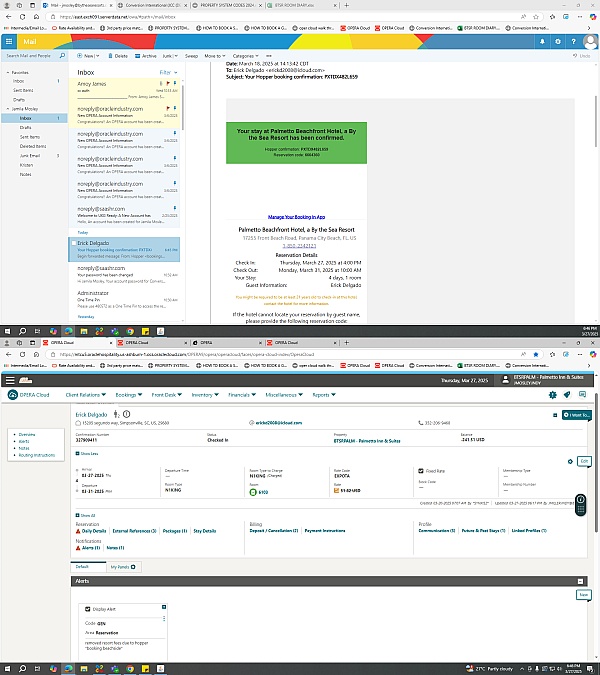Collapse the Alerts panel
This screenshot has height=675, width=600.
(x=580, y=581)
